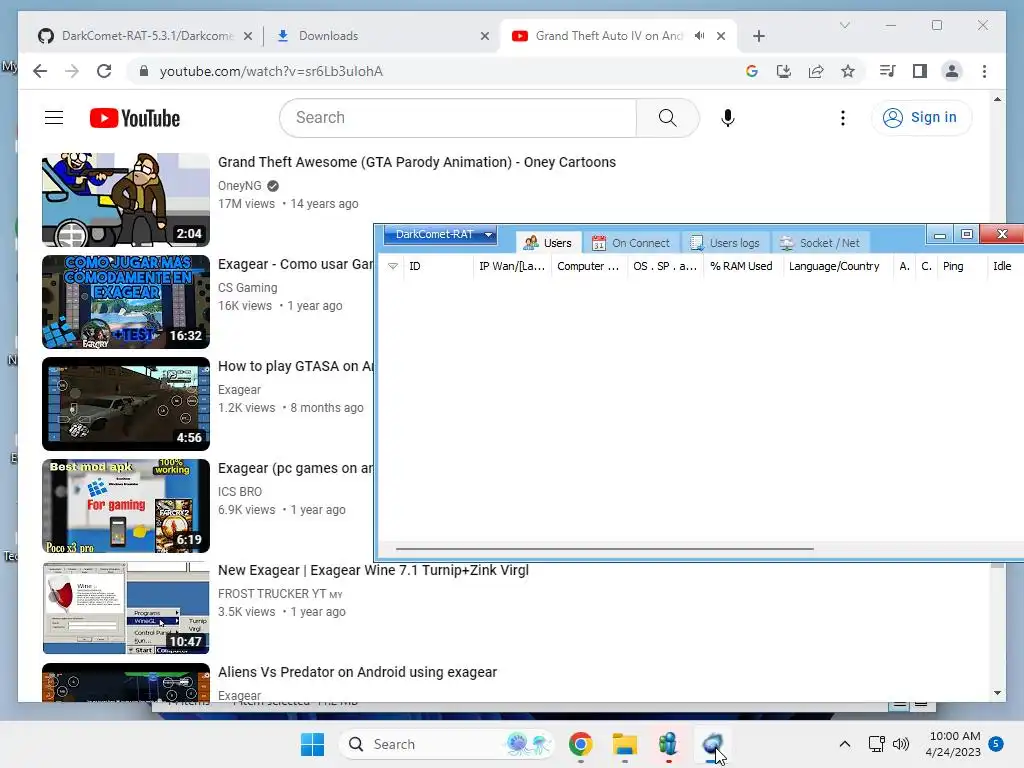
Task: Close the DarkComet GitHub browser tab
Action: 248,36
